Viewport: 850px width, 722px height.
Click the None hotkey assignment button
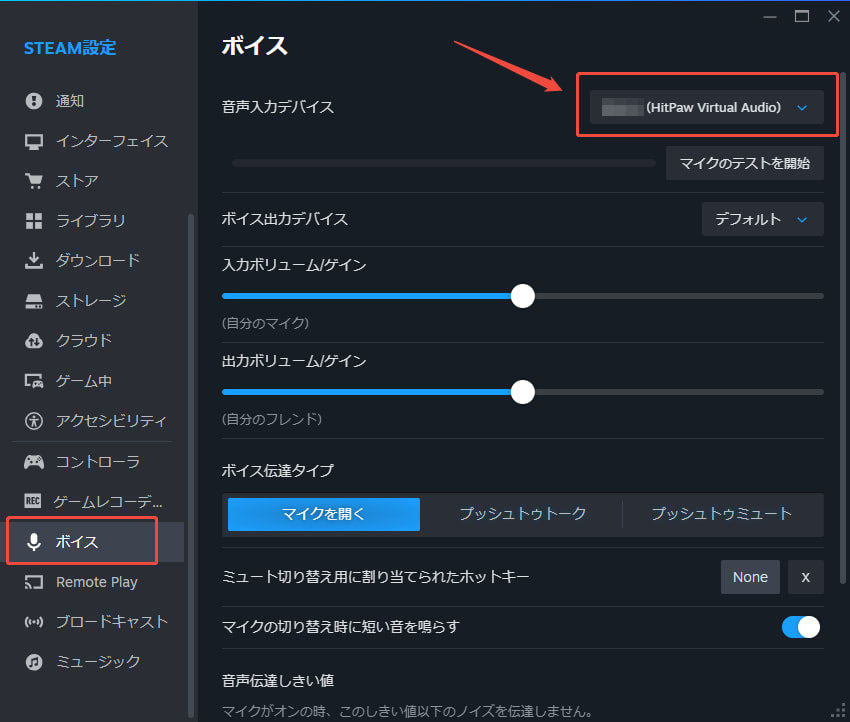[x=750, y=577]
